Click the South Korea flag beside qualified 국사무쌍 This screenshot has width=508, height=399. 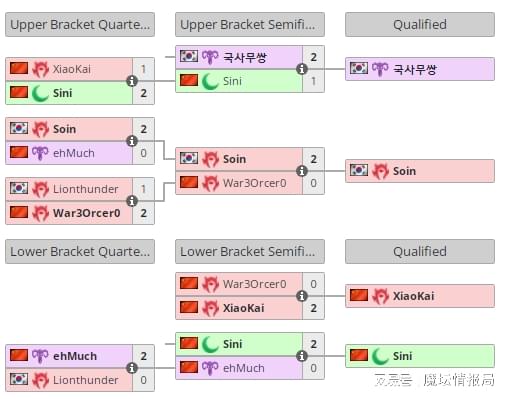point(359,68)
